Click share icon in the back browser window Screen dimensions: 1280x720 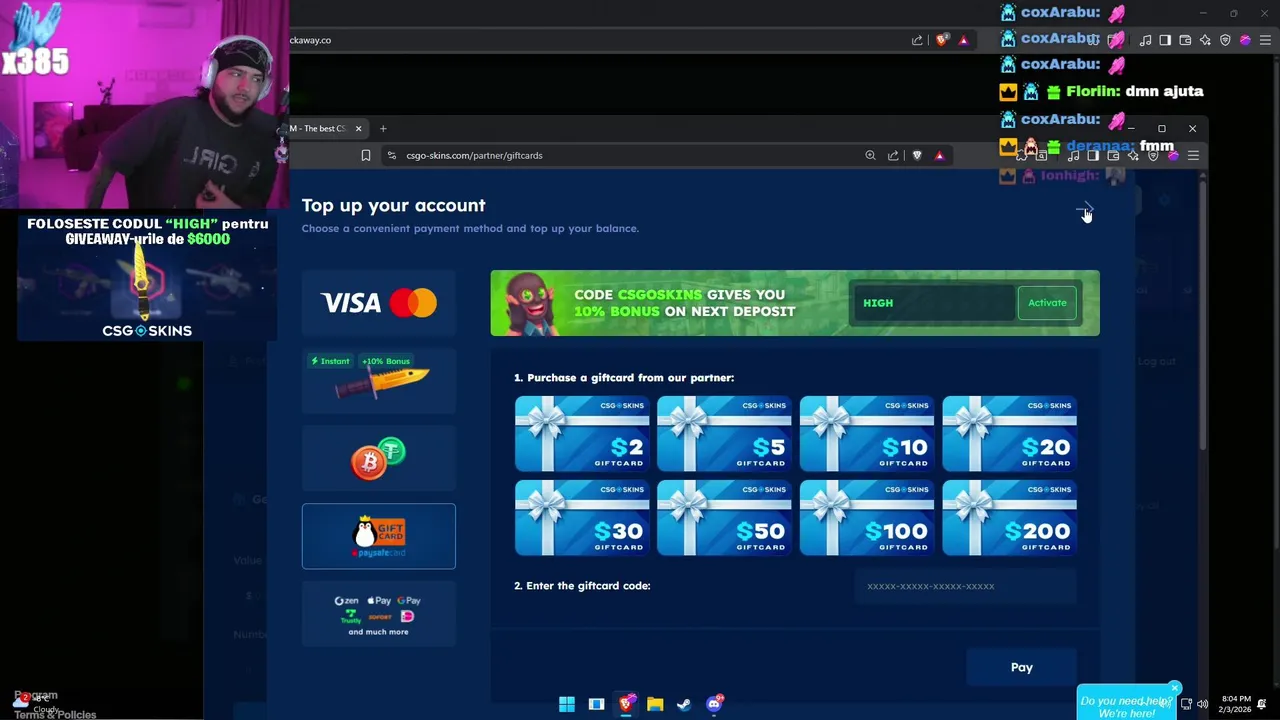tap(917, 40)
